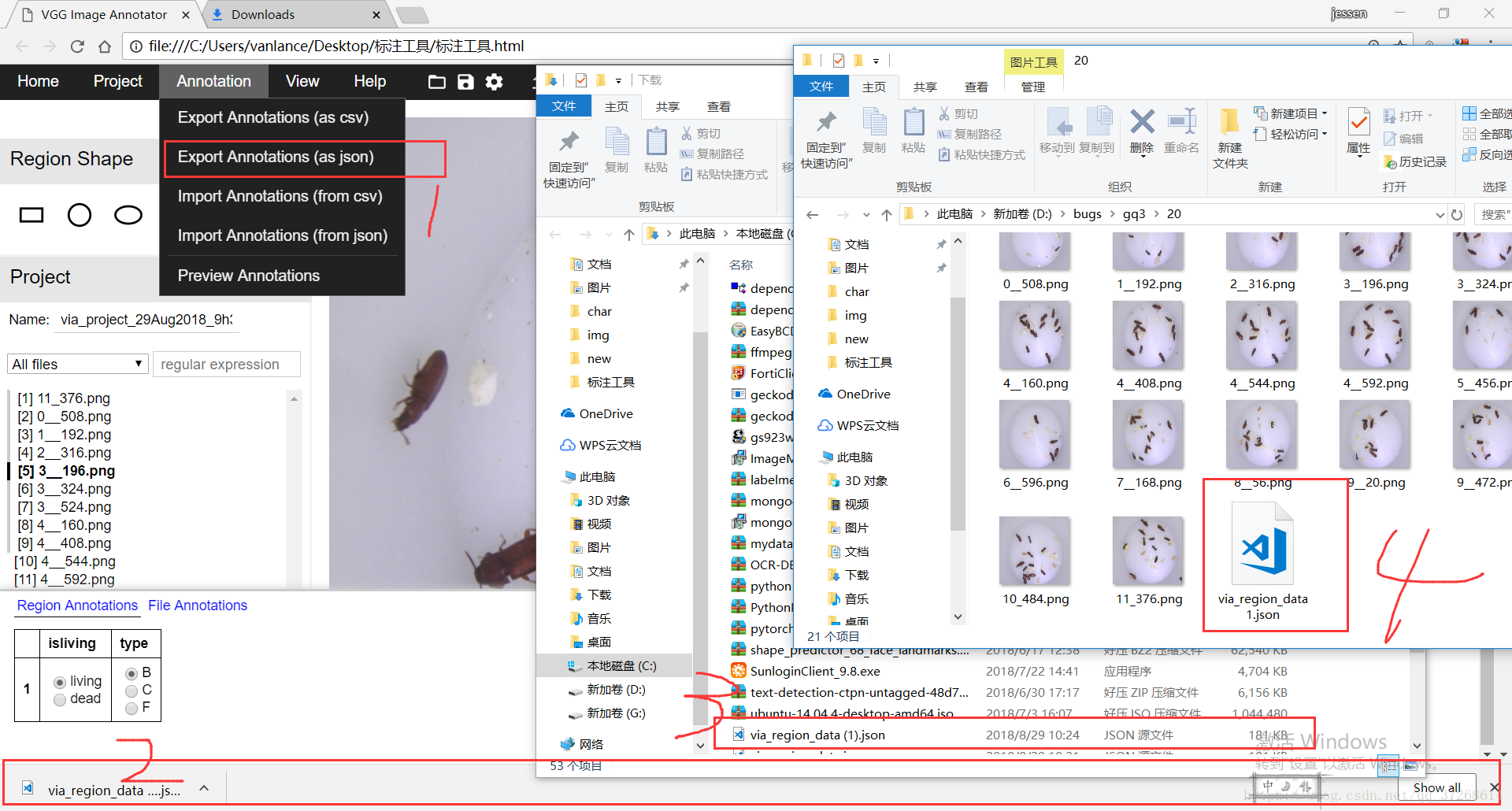Open the Project menu in VIA
The height and width of the screenshot is (811, 1512).
[118, 81]
